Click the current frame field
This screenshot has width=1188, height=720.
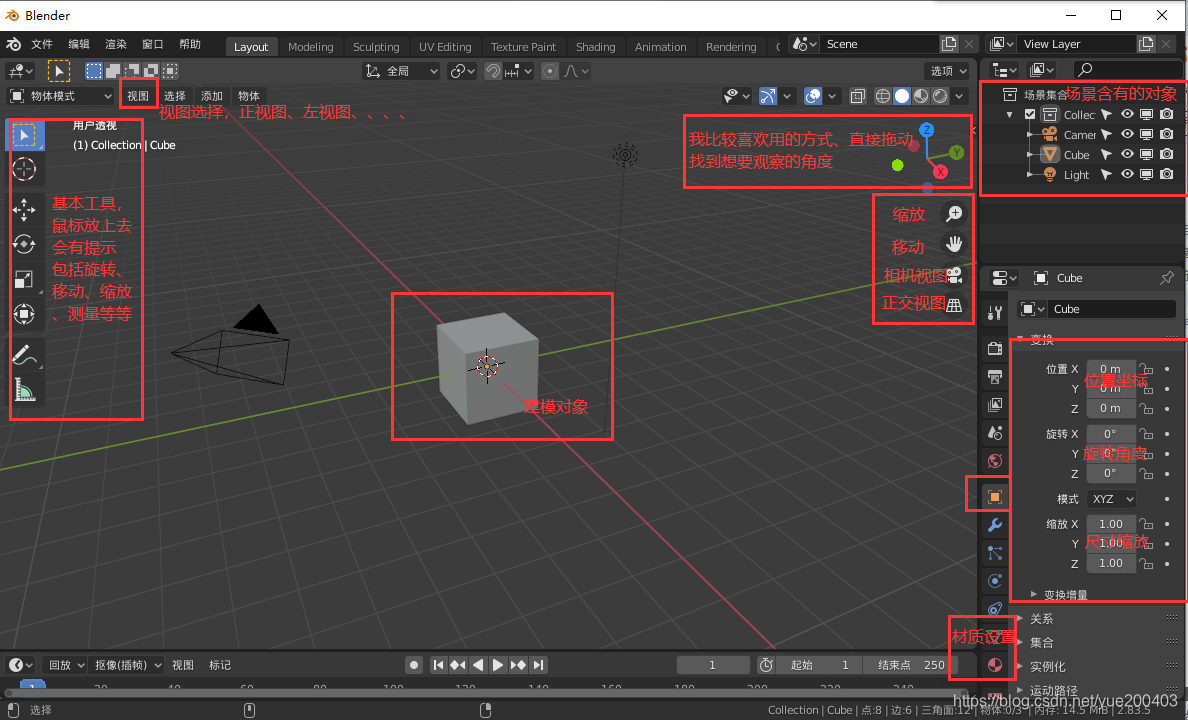click(x=712, y=665)
